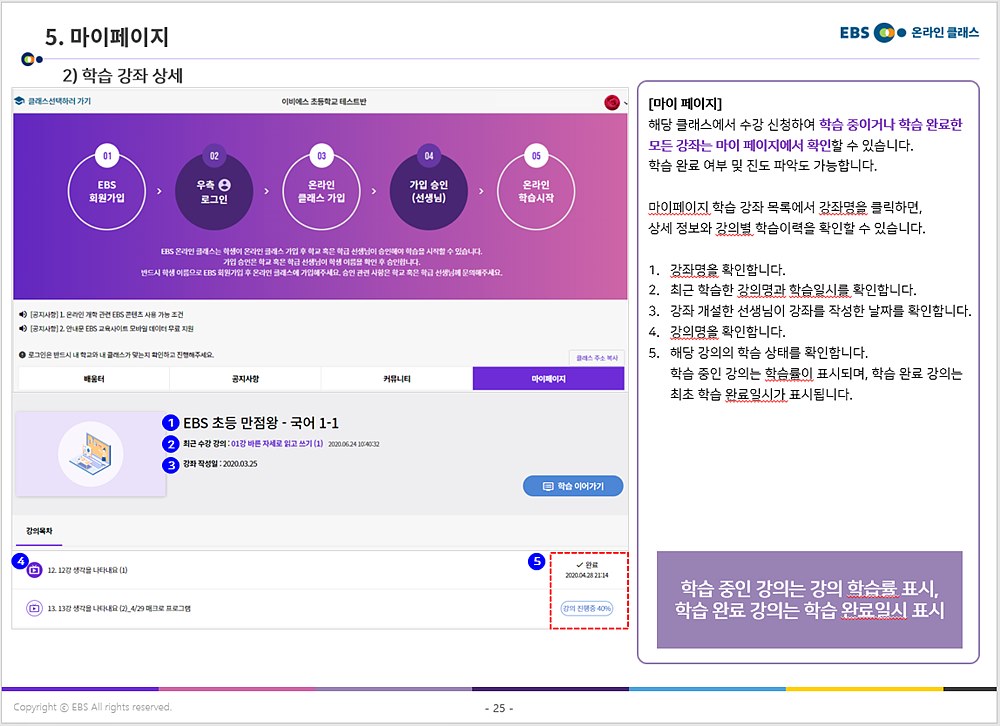Click the play icon for 12강 생각을 나타내요 (1)
This screenshot has height=726, width=1000.
(34, 570)
